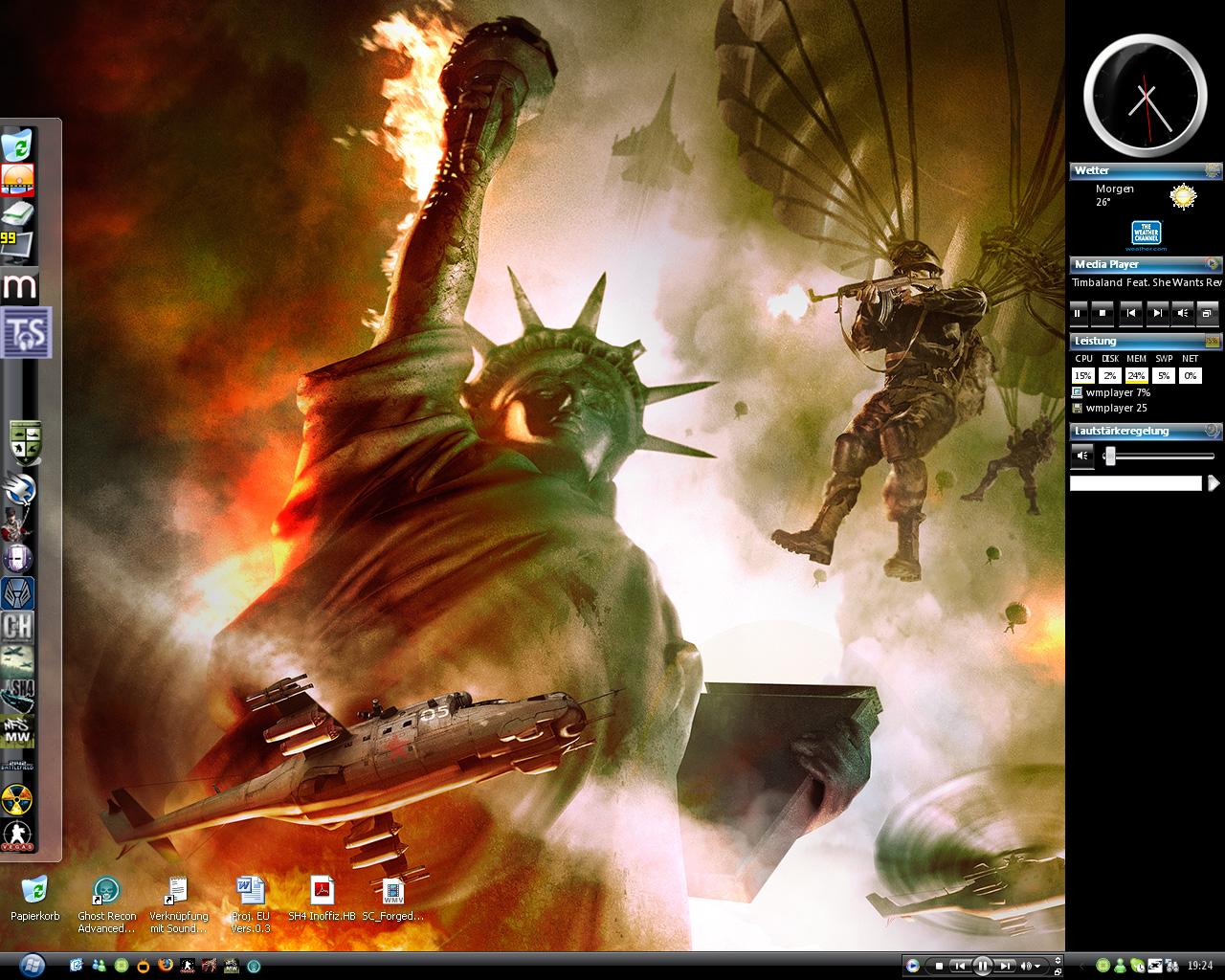
Task: Pause via taskbar Media Player toolbar
Action: tap(983, 966)
